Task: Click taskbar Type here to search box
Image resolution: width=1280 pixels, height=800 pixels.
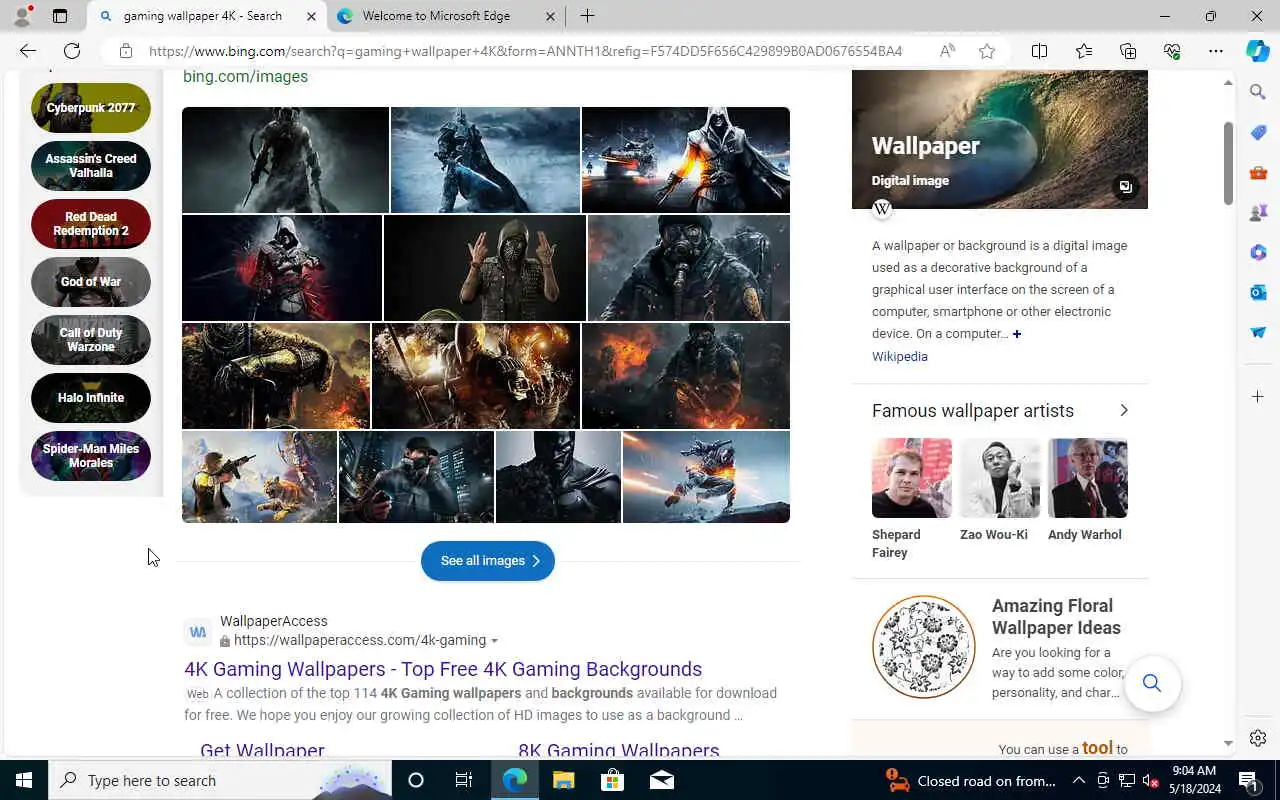Action: pos(220,780)
